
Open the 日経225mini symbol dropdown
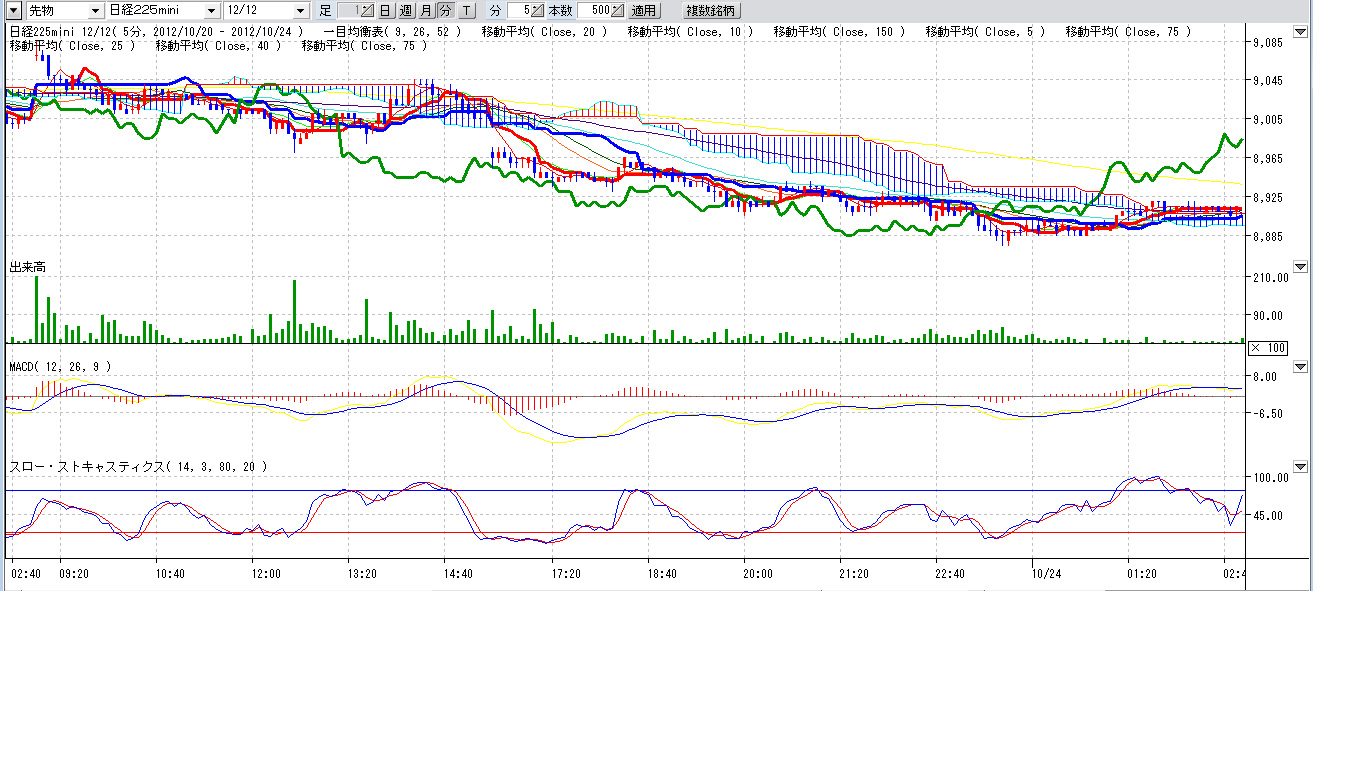coord(211,10)
